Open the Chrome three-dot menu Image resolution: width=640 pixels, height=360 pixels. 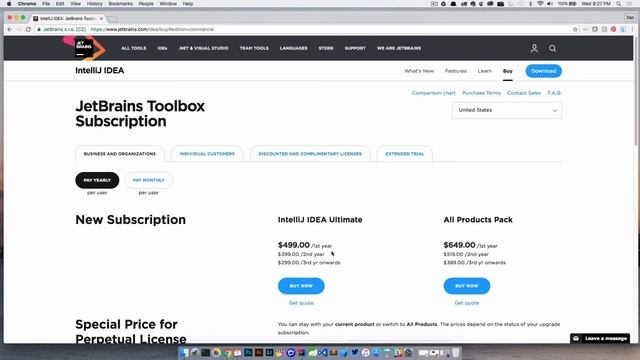[632, 29]
